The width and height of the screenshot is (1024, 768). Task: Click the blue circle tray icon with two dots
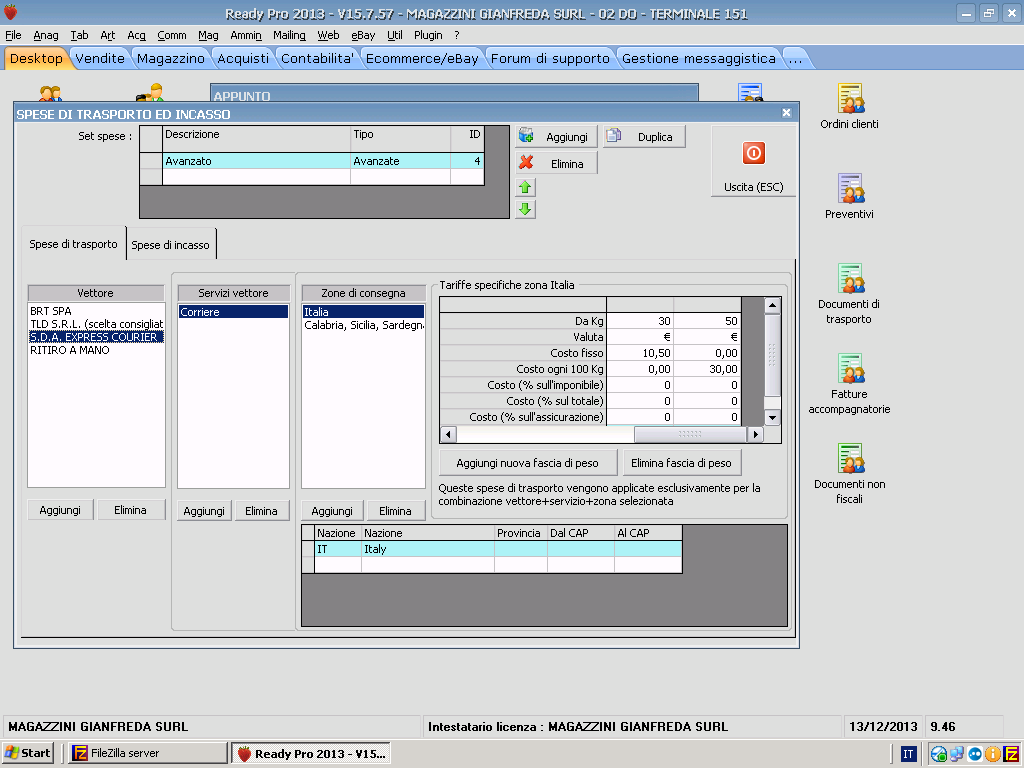[974, 754]
